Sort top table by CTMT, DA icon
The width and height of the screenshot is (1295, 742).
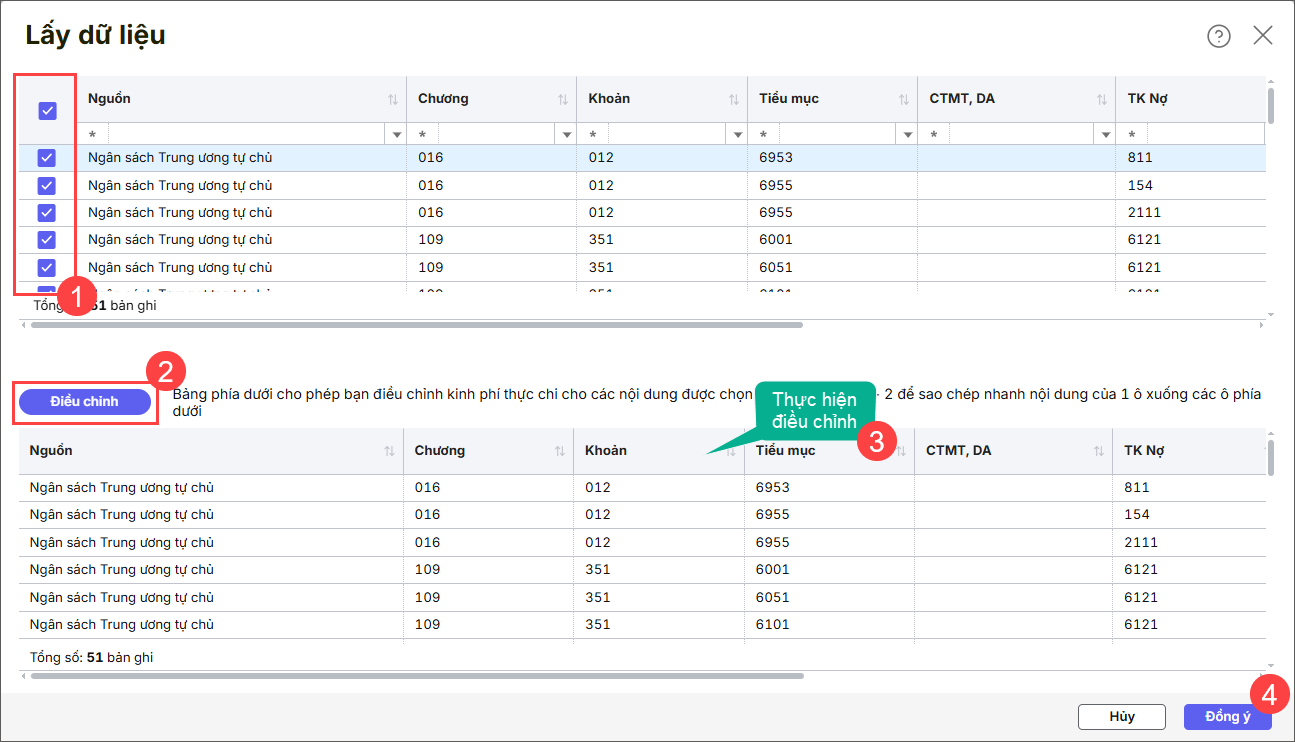point(1101,99)
